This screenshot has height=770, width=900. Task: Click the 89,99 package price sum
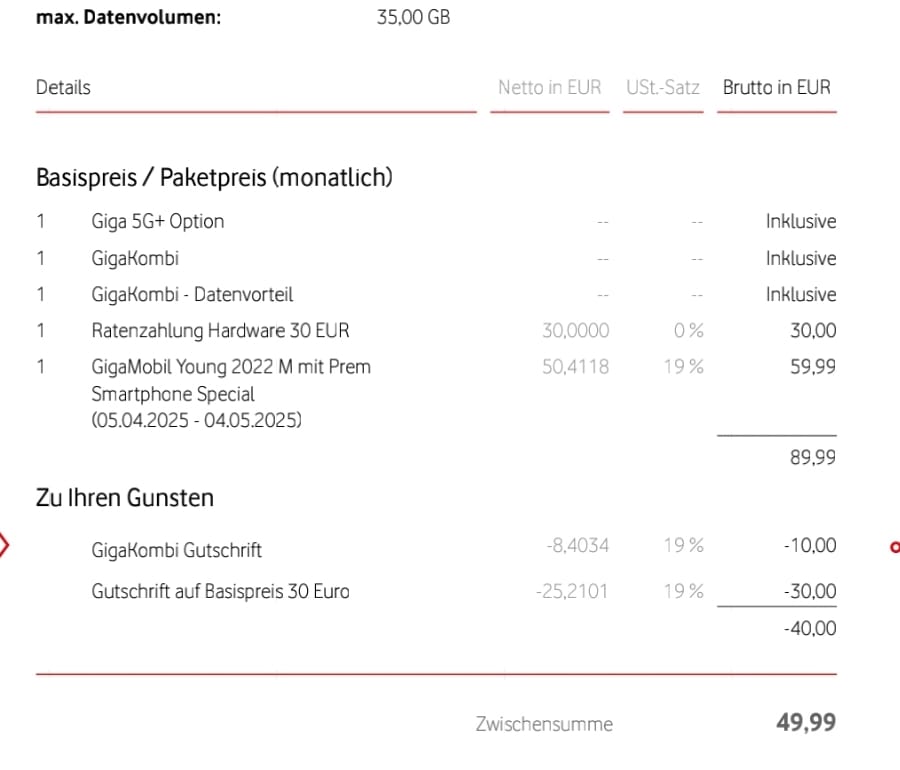813,458
